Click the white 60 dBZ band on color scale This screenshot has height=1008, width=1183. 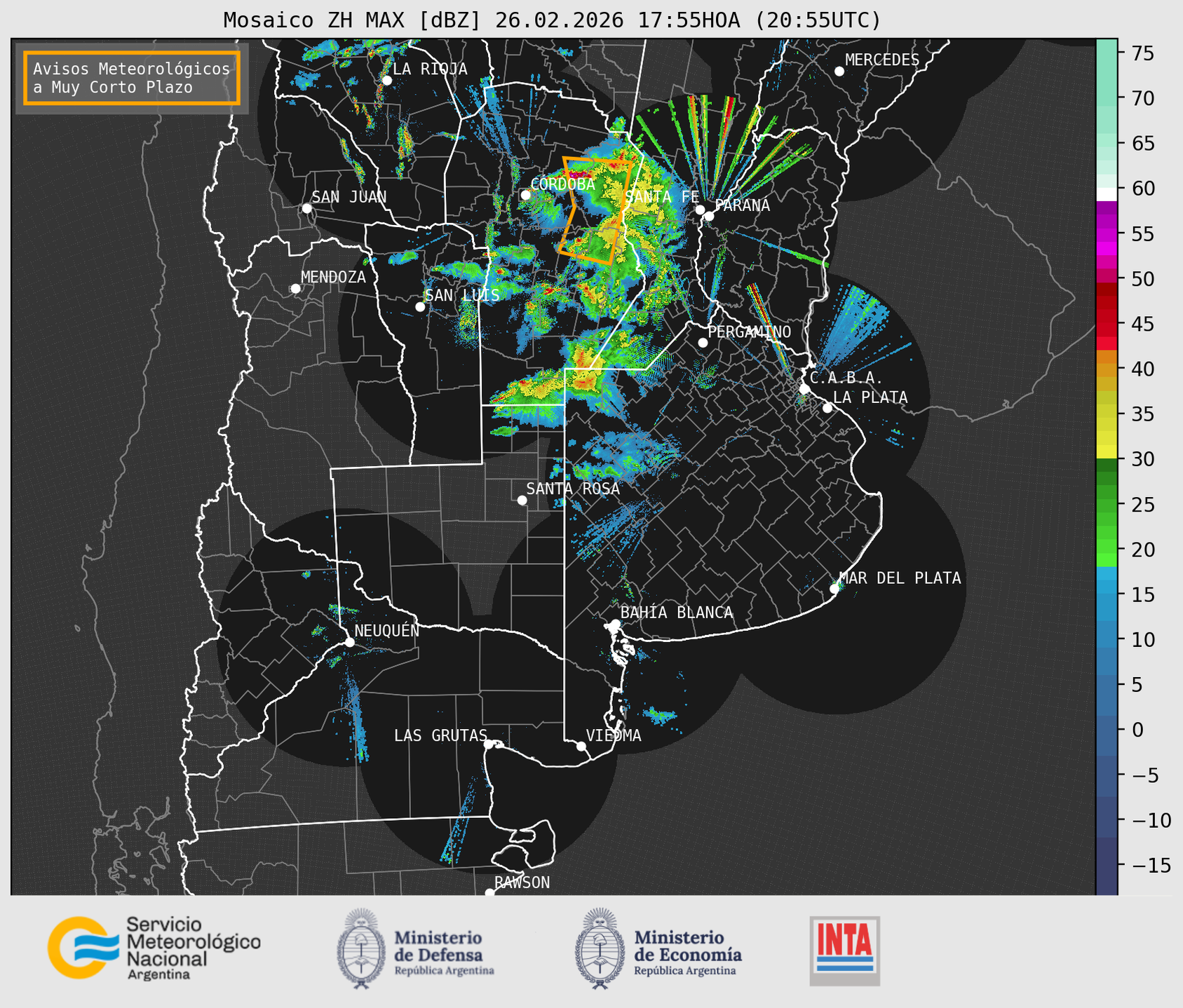pos(1107,193)
